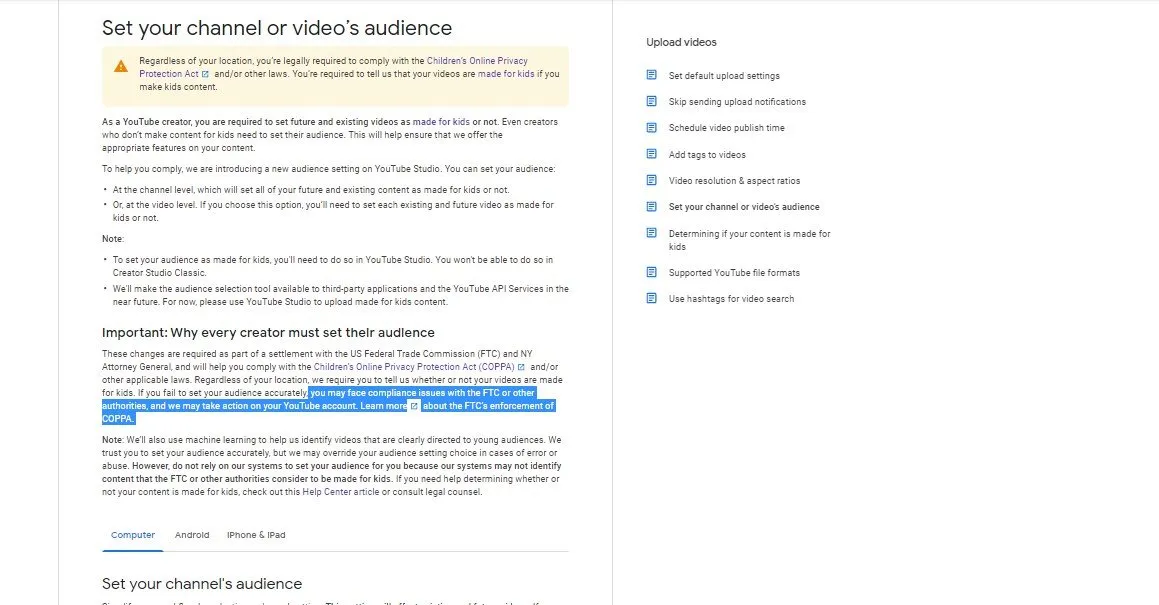Open Determining if your content is made for kids
Viewport: 1159px width, 605px height.
pos(750,240)
